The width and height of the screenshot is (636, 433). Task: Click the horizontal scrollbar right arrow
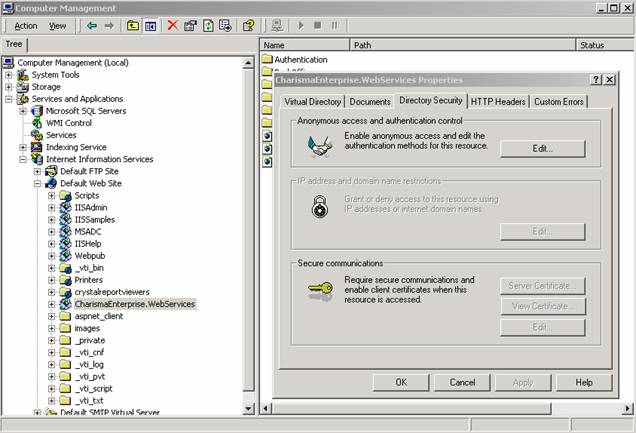point(627,408)
